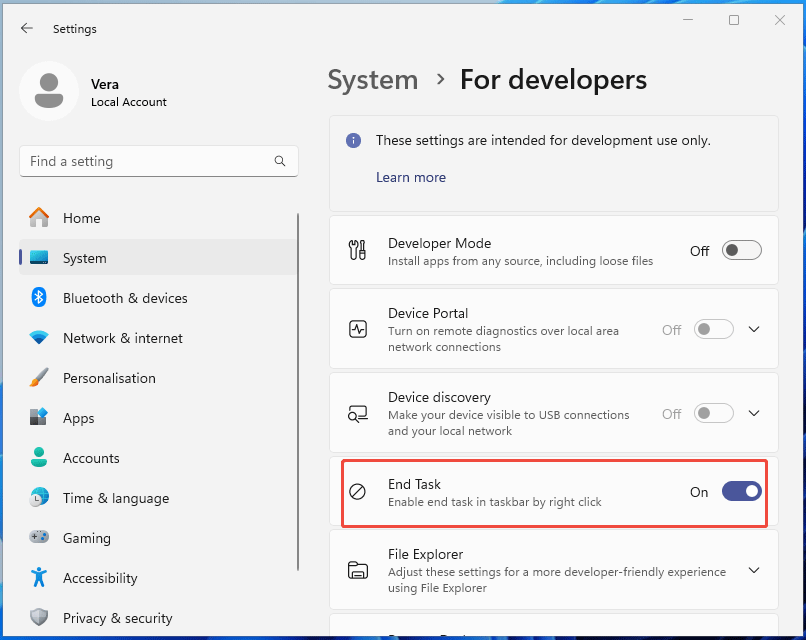This screenshot has width=806, height=640.
Task: Disable the End Task toggle
Action: 741,491
